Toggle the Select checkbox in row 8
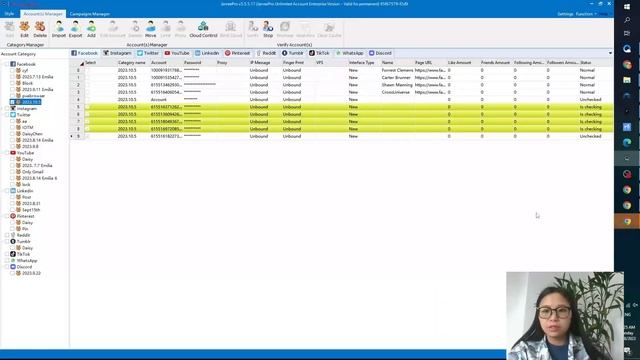This screenshot has height=360, width=640. pyautogui.click(x=87, y=129)
